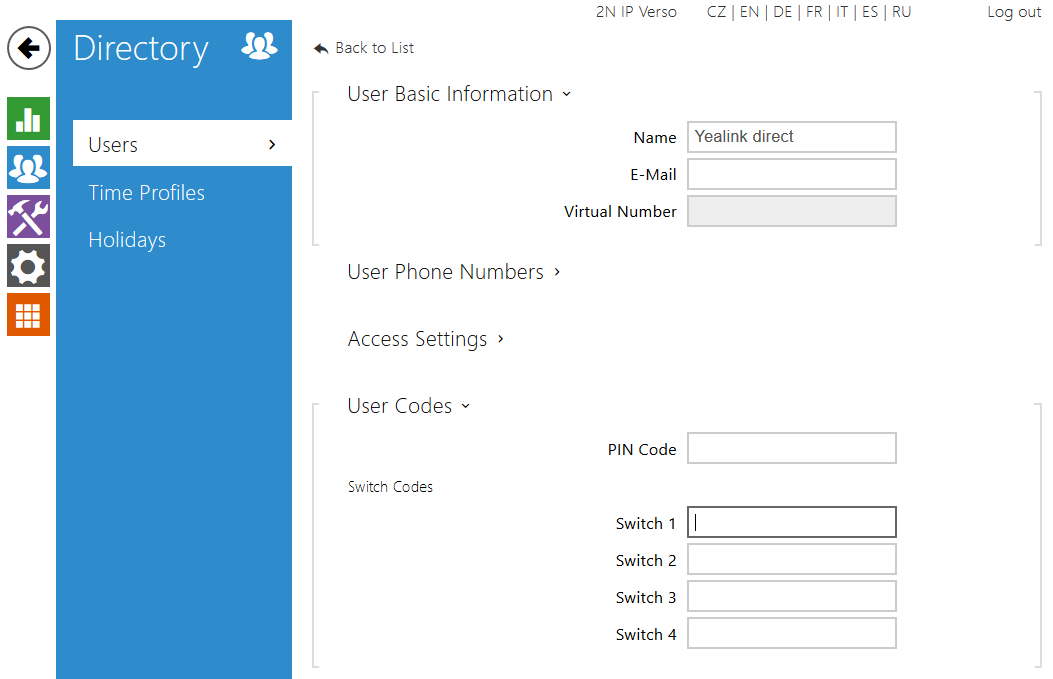Click the Switch 2 code field

[x=791, y=560]
